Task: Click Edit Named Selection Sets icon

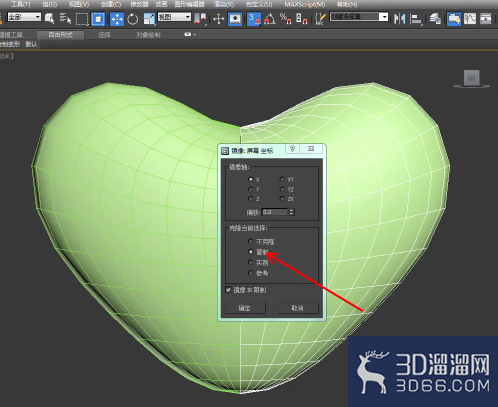Action: coord(320,19)
